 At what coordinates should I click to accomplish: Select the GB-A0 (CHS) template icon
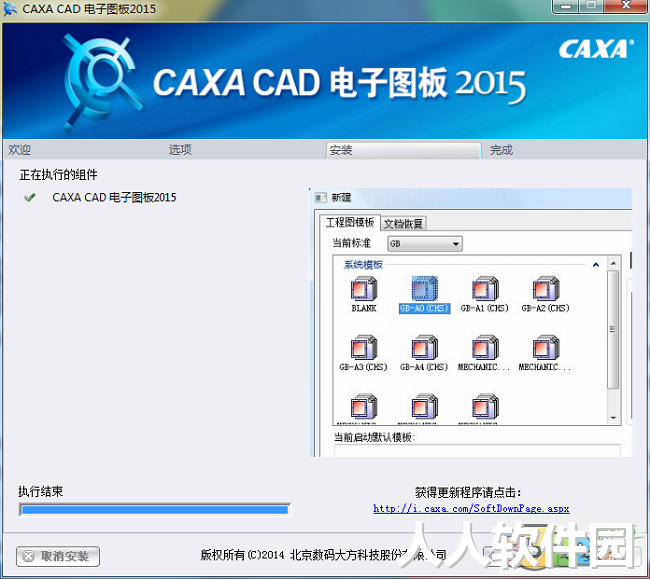[424, 288]
